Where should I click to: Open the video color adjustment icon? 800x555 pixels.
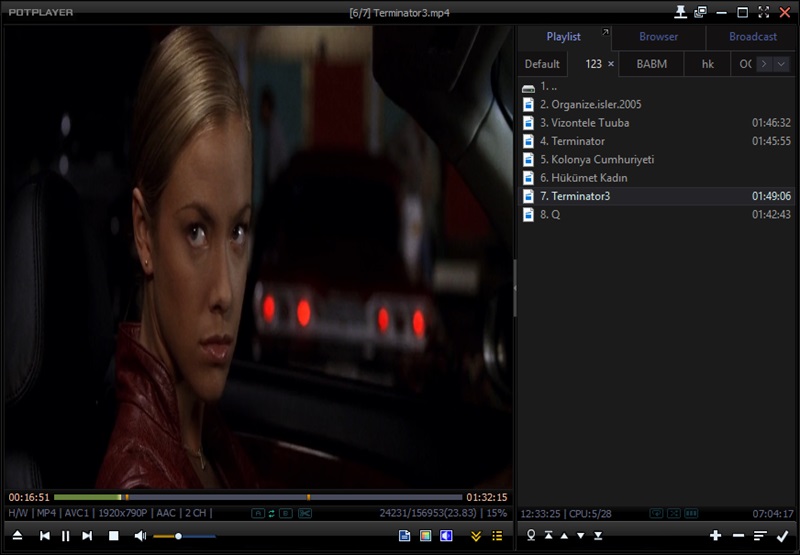(425, 536)
